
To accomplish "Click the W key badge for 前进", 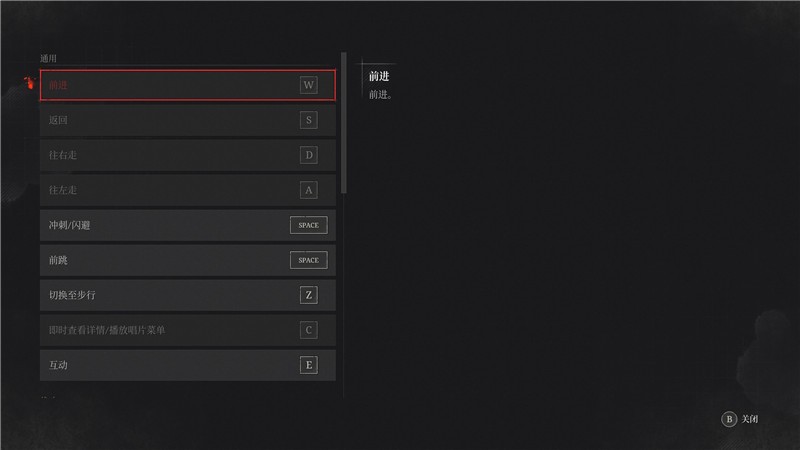I will point(309,85).
